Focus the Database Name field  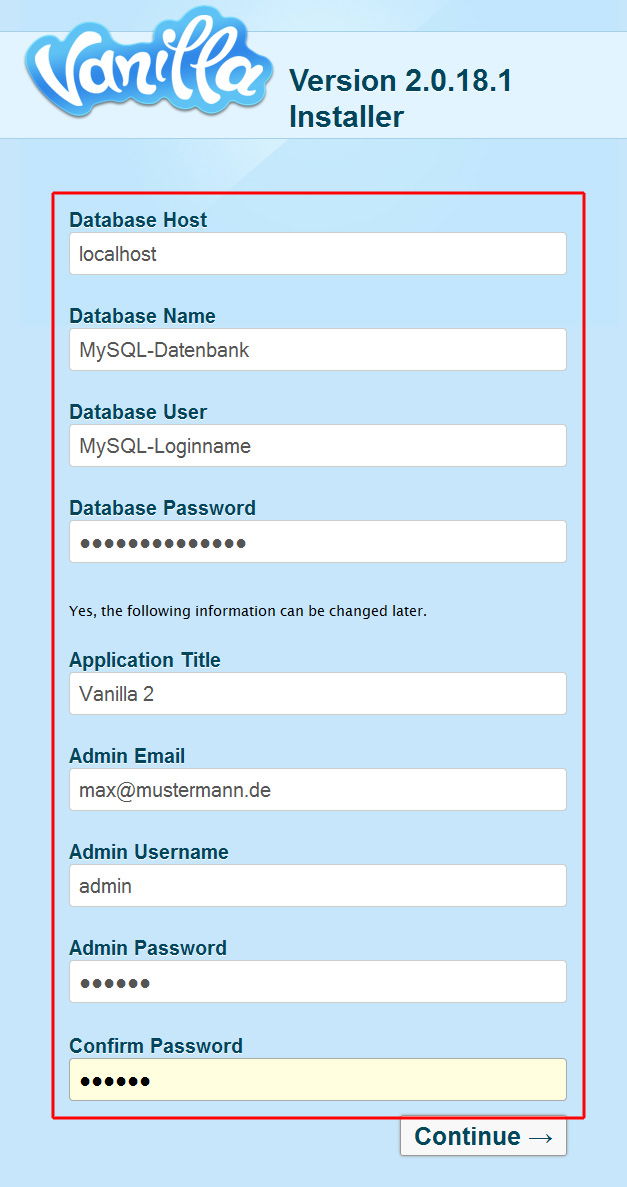[317, 350]
